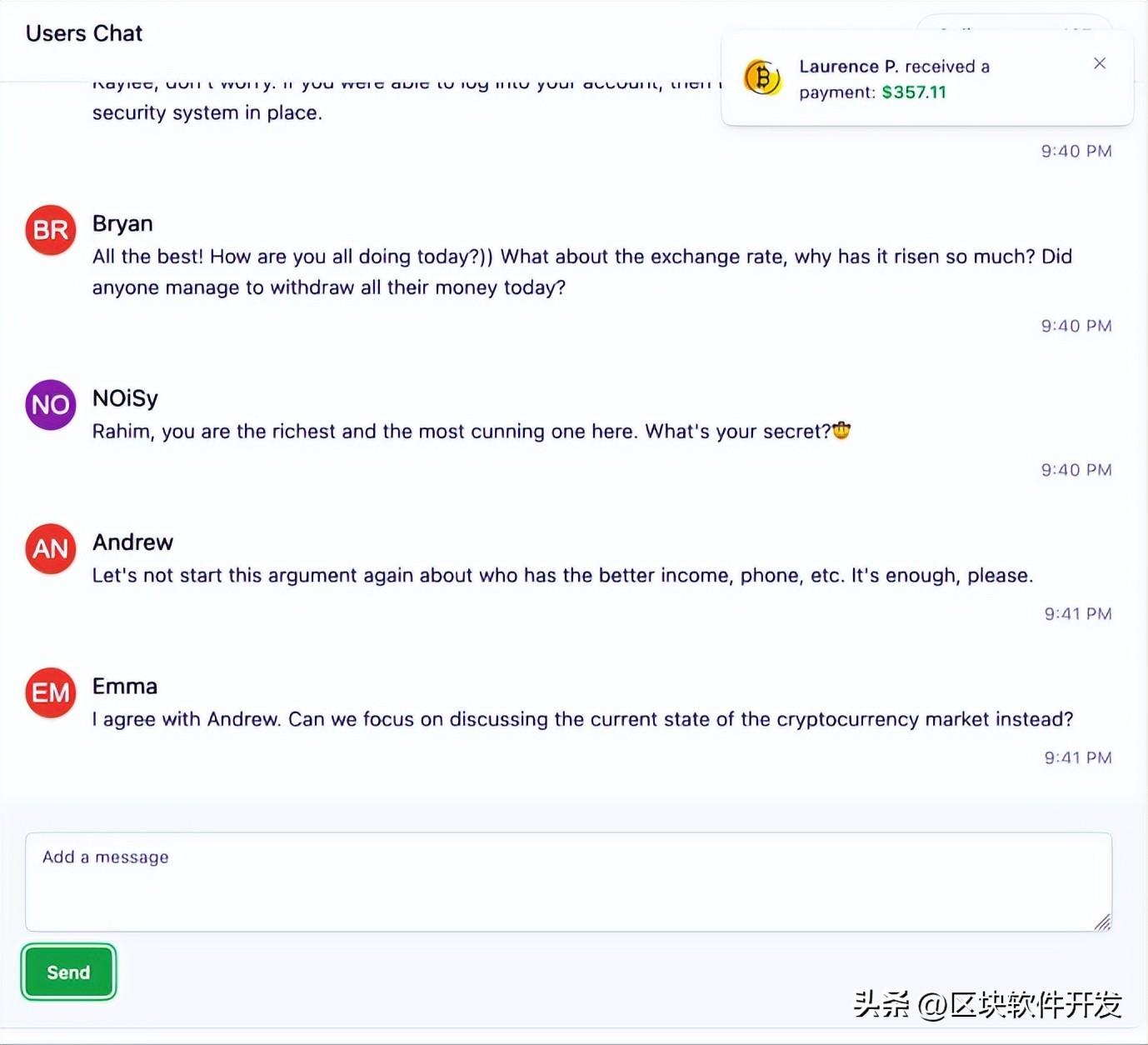The width and height of the screenshot is (1148, 1045).
Task: Click the Andrew username label
Action: (132, 542)
